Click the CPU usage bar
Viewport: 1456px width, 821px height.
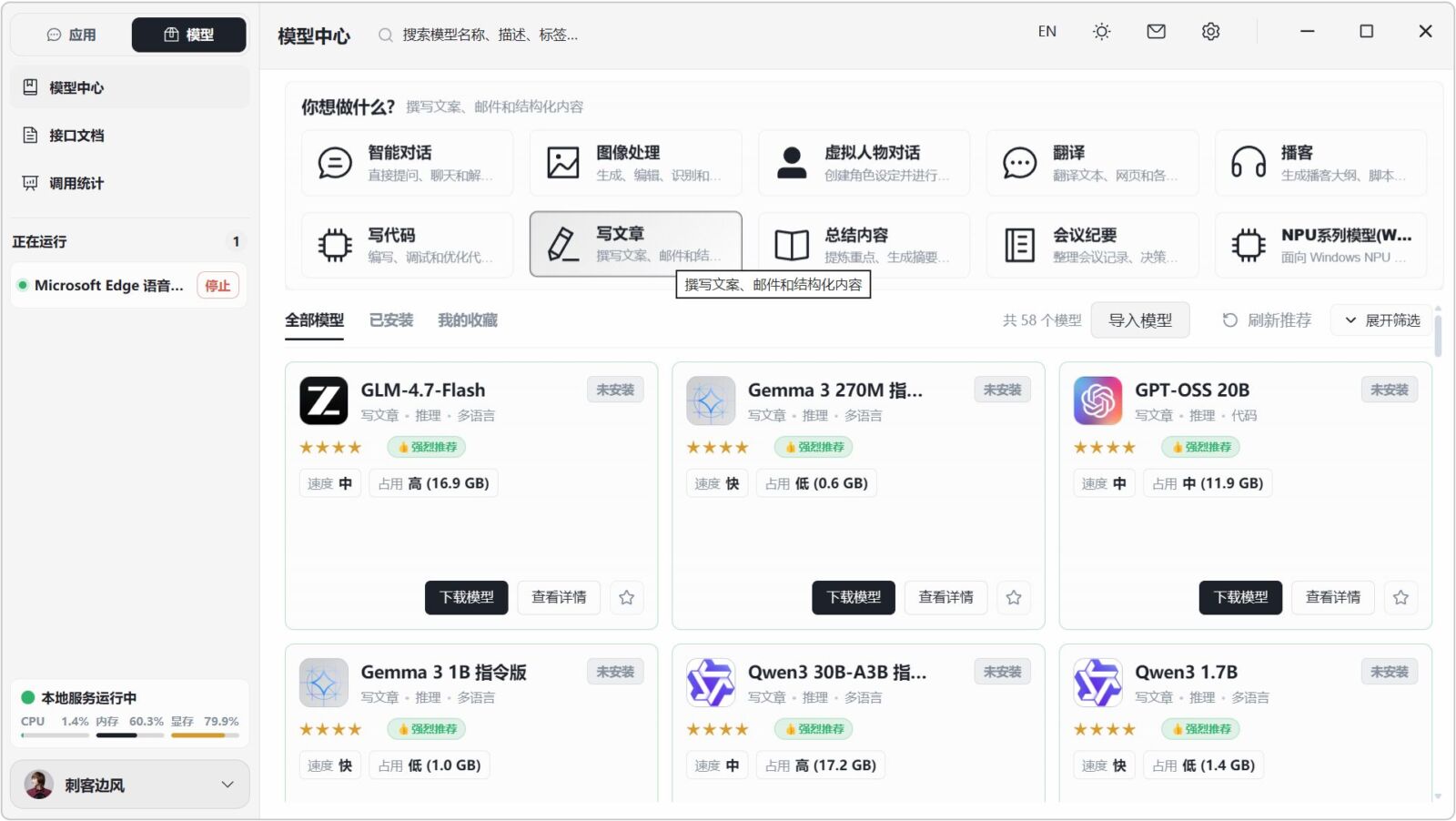[55, 735]
